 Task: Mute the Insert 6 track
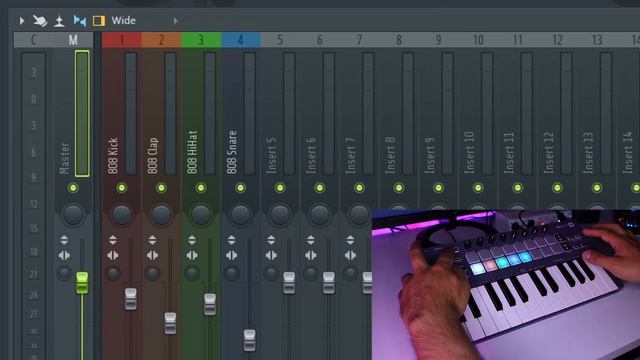[x=320, y=188]
